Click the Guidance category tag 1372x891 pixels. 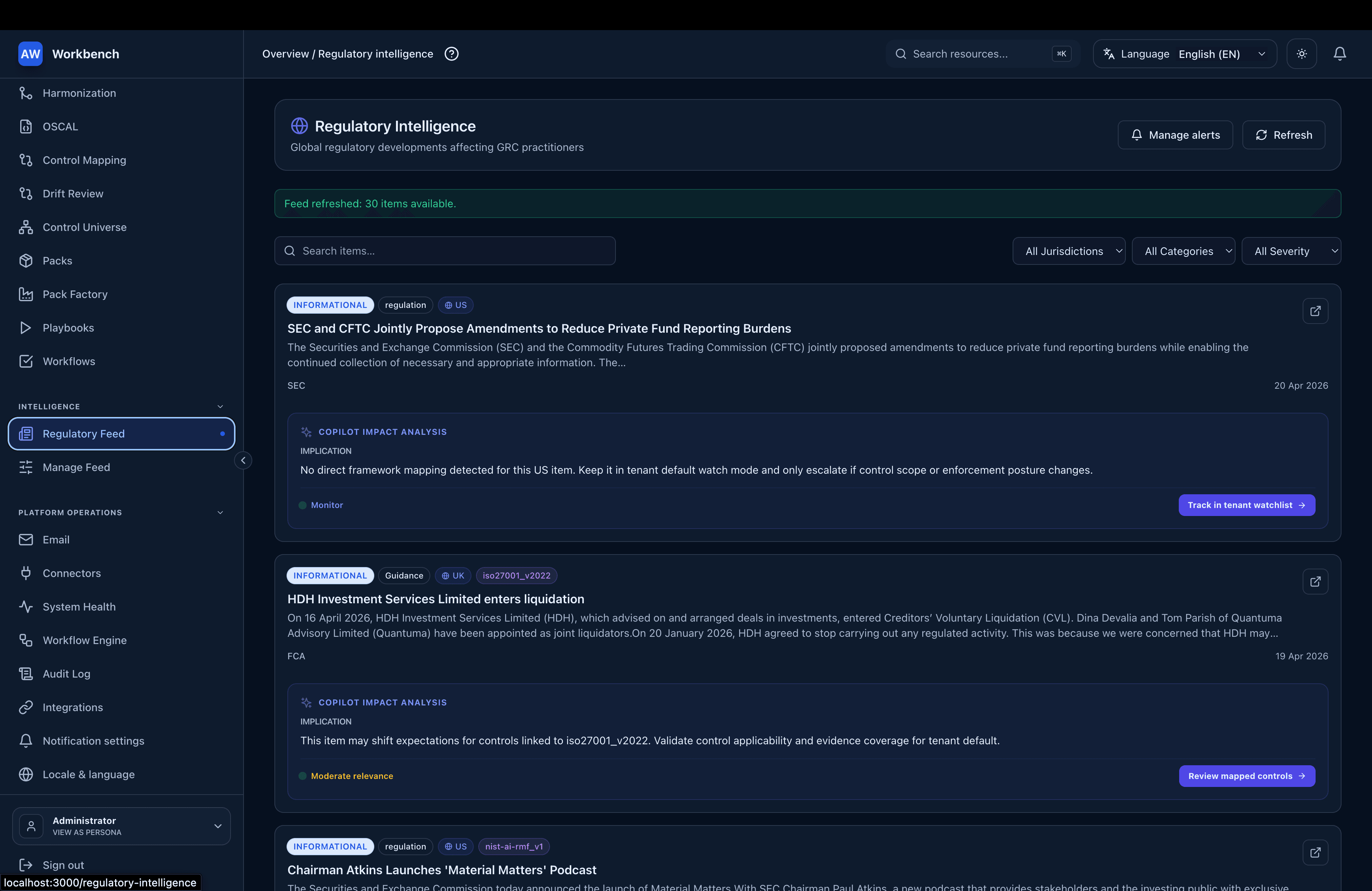tap(404, 575)
